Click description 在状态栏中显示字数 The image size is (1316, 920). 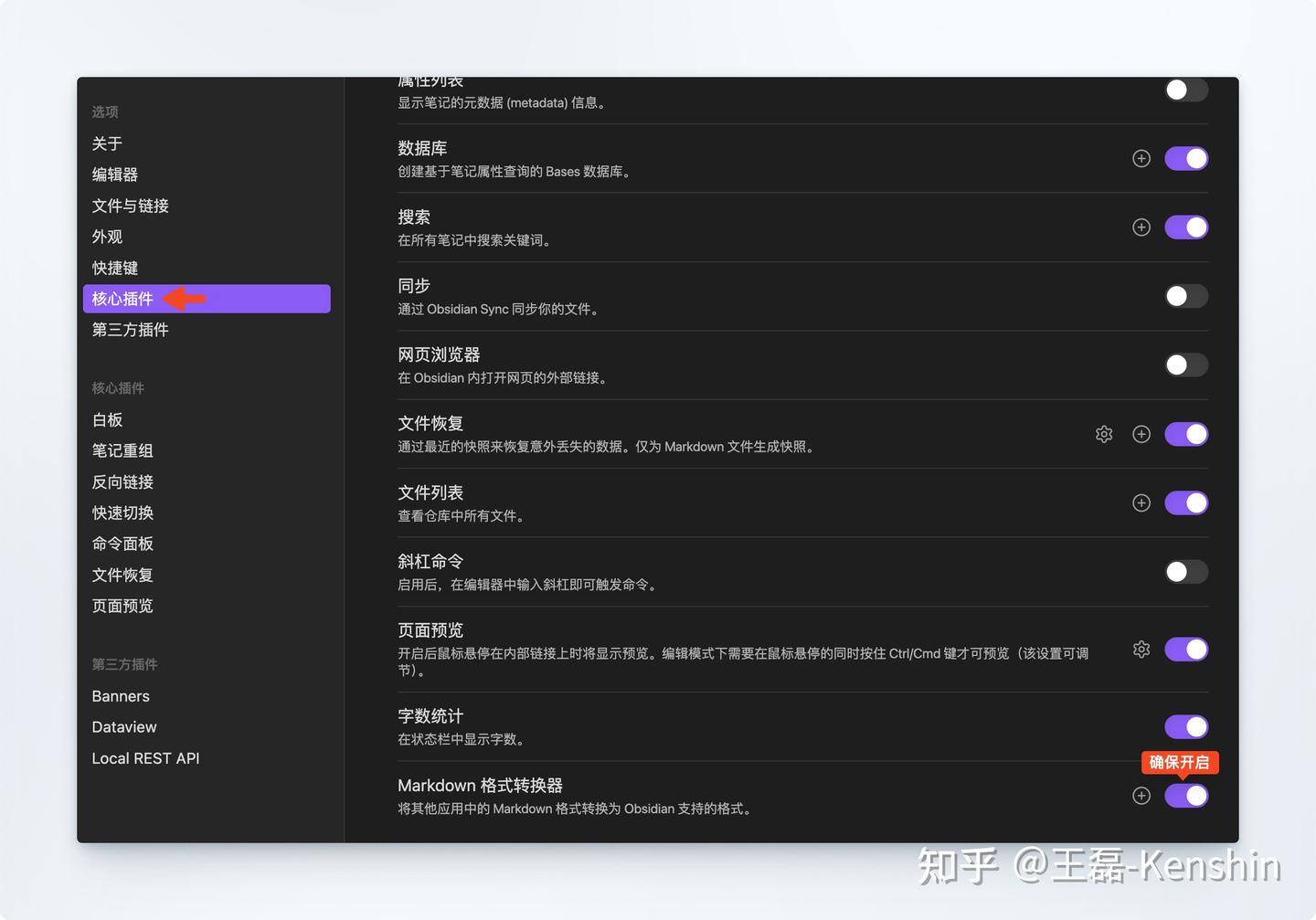tap(463, 739)
